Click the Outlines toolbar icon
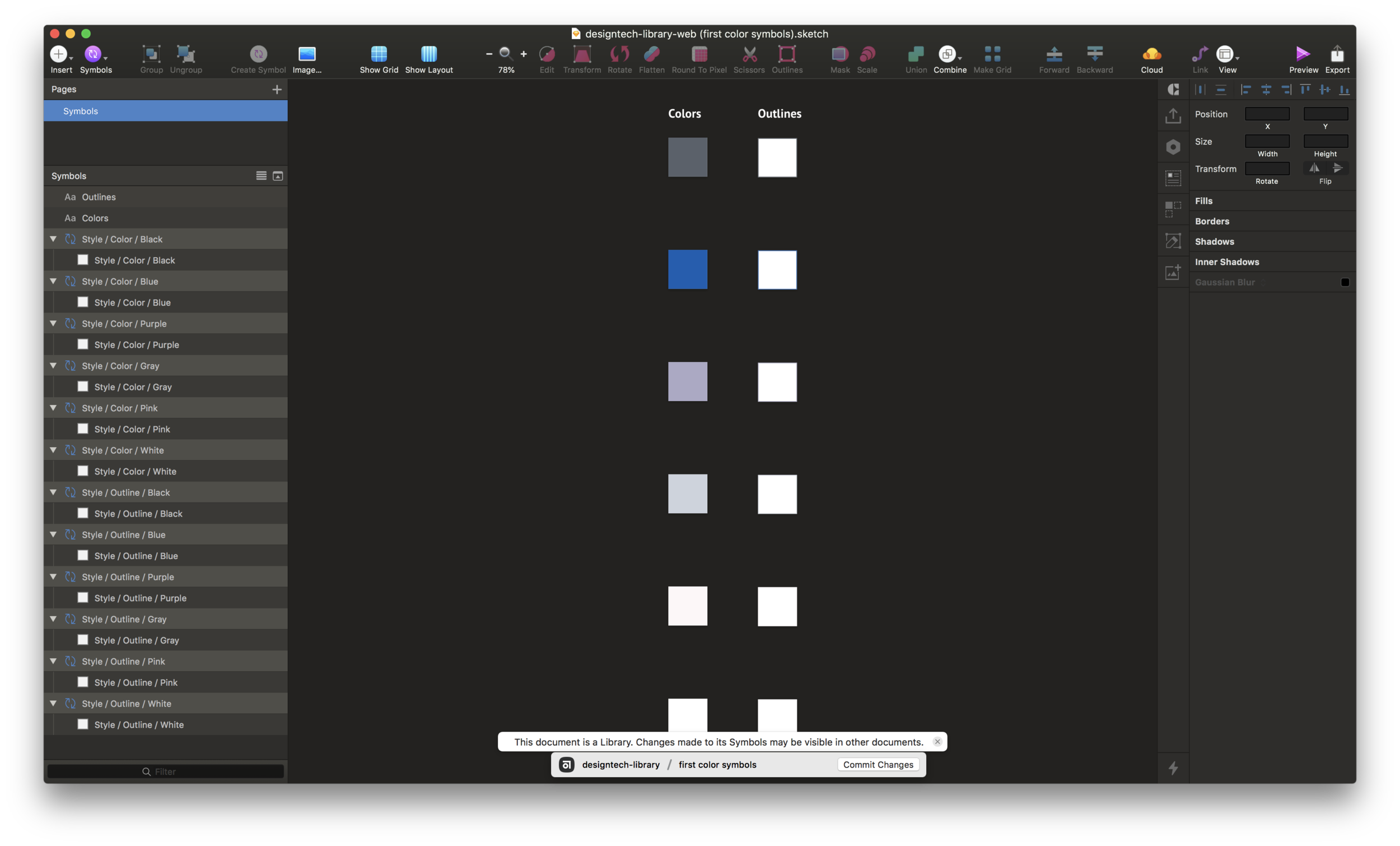 [x=787, y=54]
